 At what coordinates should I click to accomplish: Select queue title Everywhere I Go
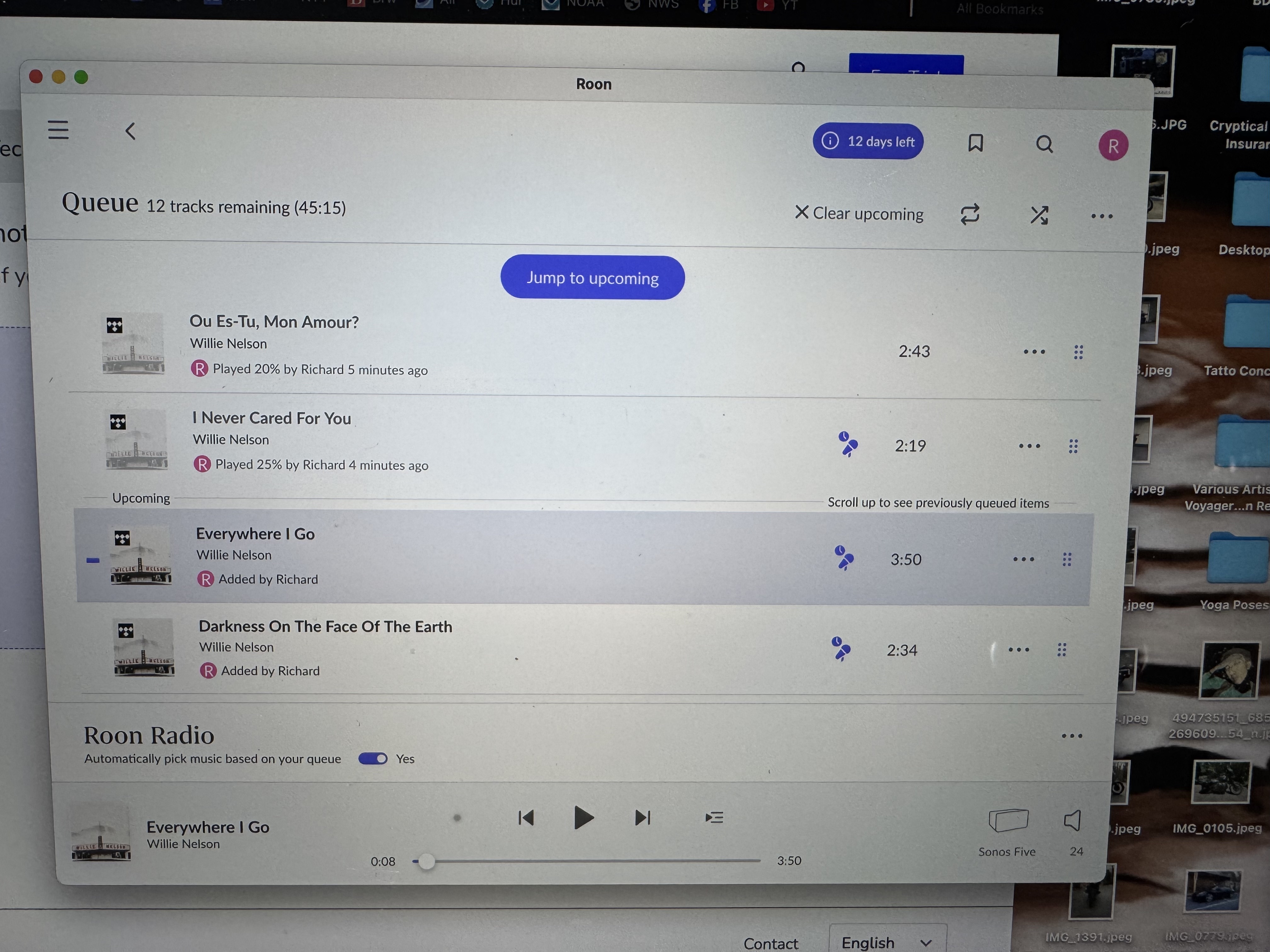(x=255, y=534)
